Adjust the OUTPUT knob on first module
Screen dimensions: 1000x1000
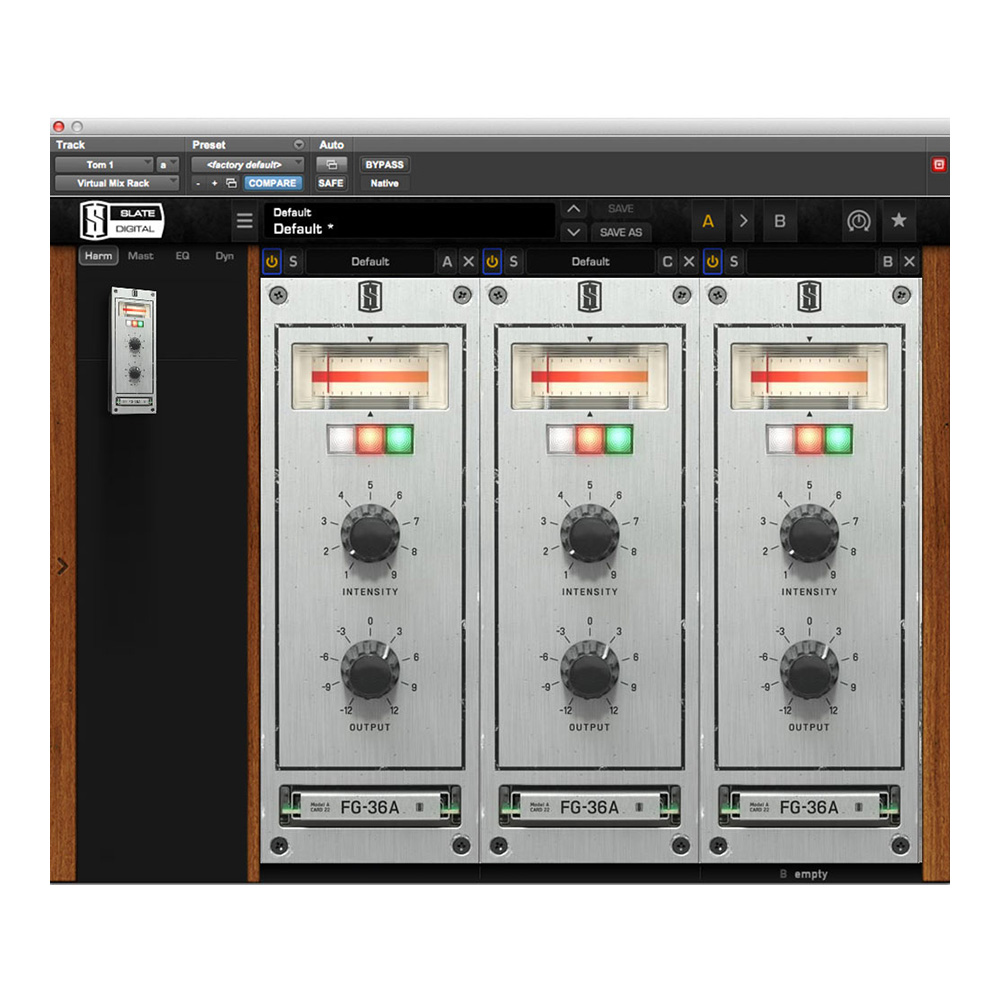click(371, 670)
